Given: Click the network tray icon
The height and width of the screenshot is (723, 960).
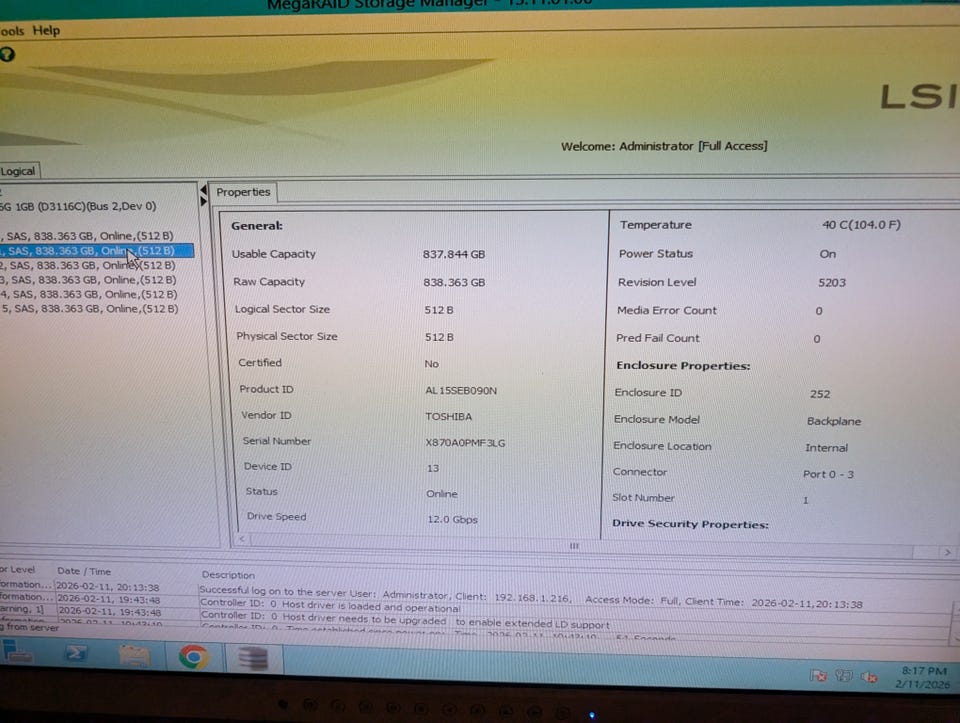Looking at the screenshot, I should pyautogui.click(x=844, y=676).
